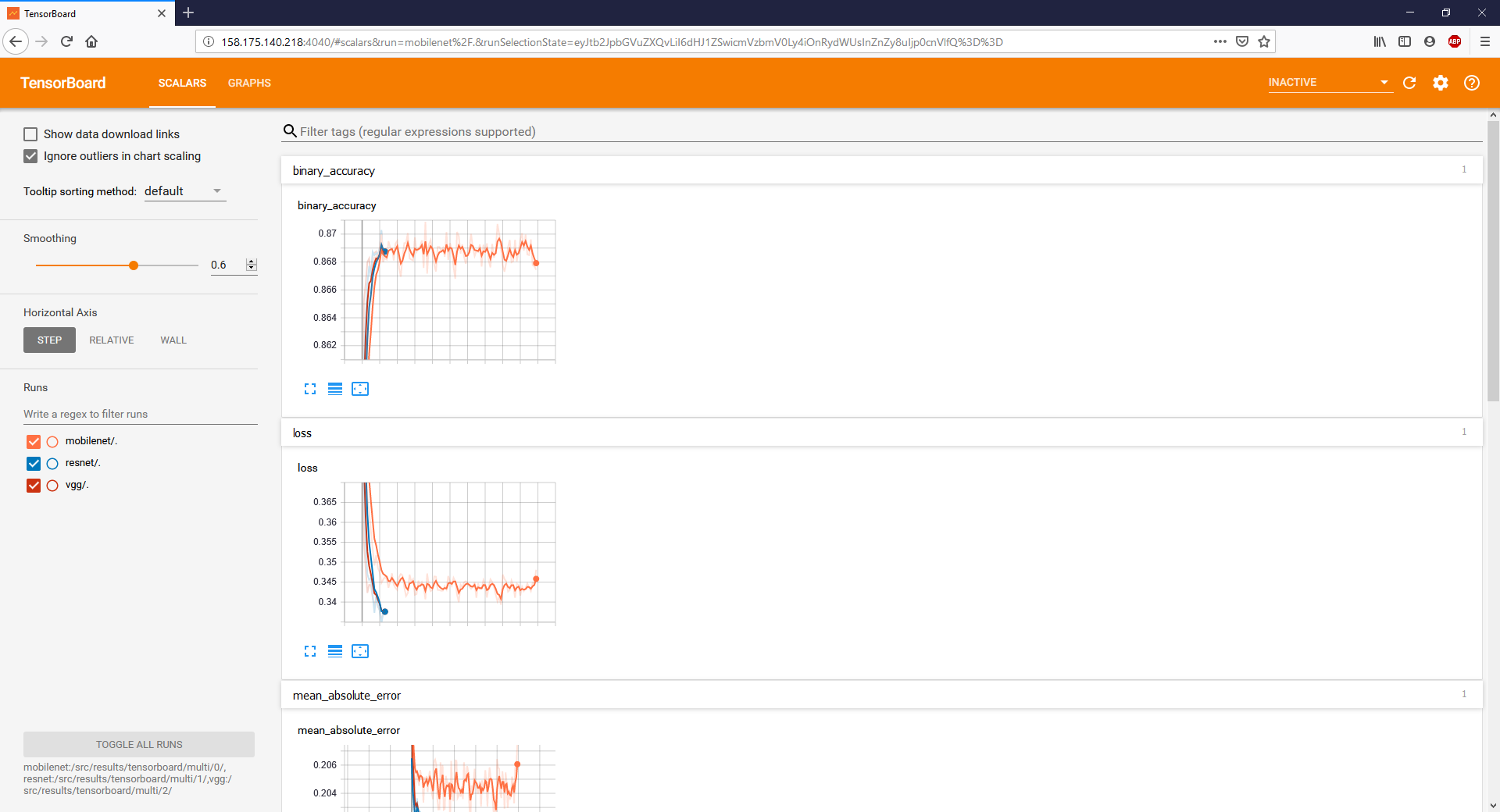The height and width of the screenshot is (812, 1500).
Task: Switch to the SCALARS tab
Action: [182, 83]
